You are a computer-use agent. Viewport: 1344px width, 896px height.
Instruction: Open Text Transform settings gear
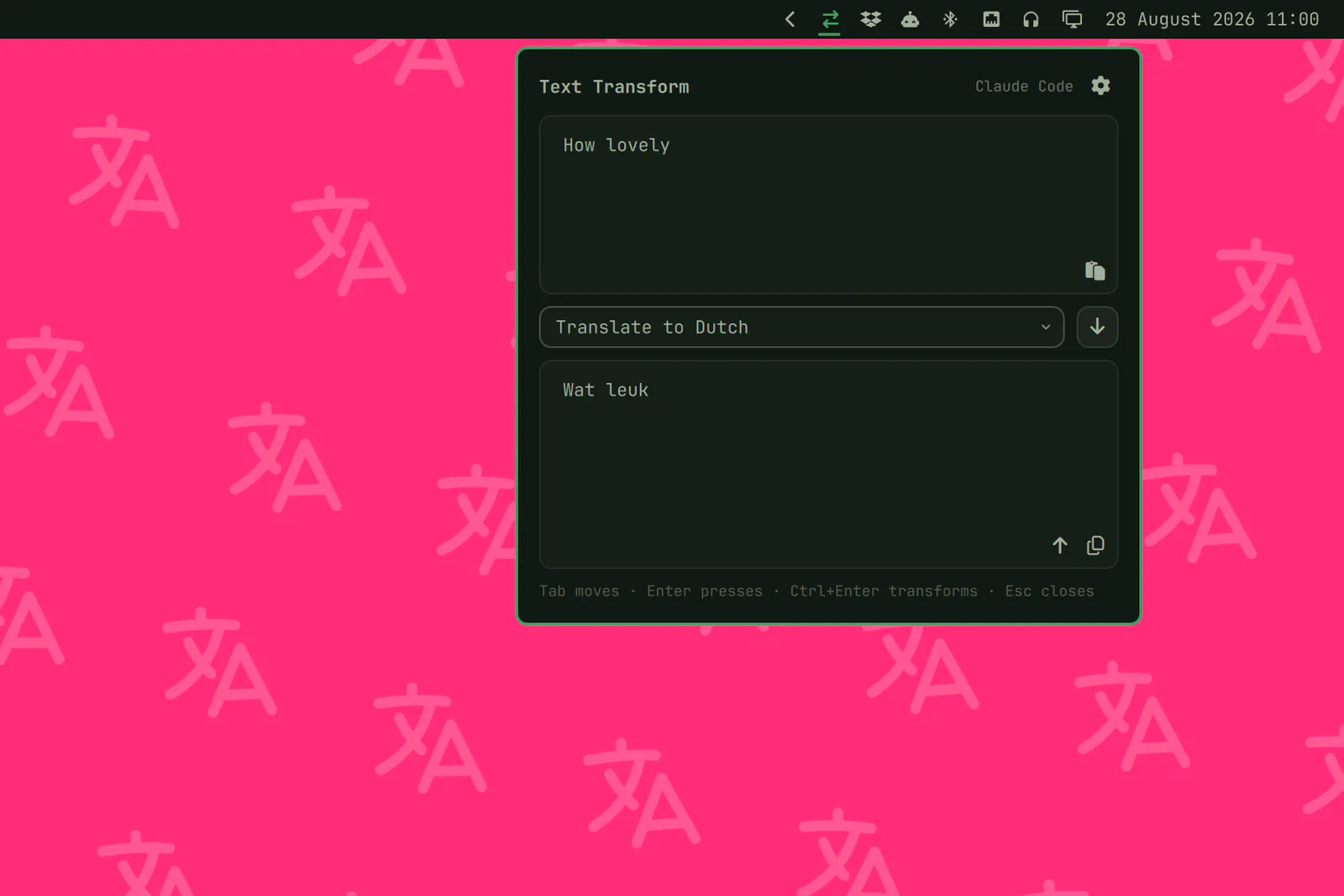tap(1100, 86)
